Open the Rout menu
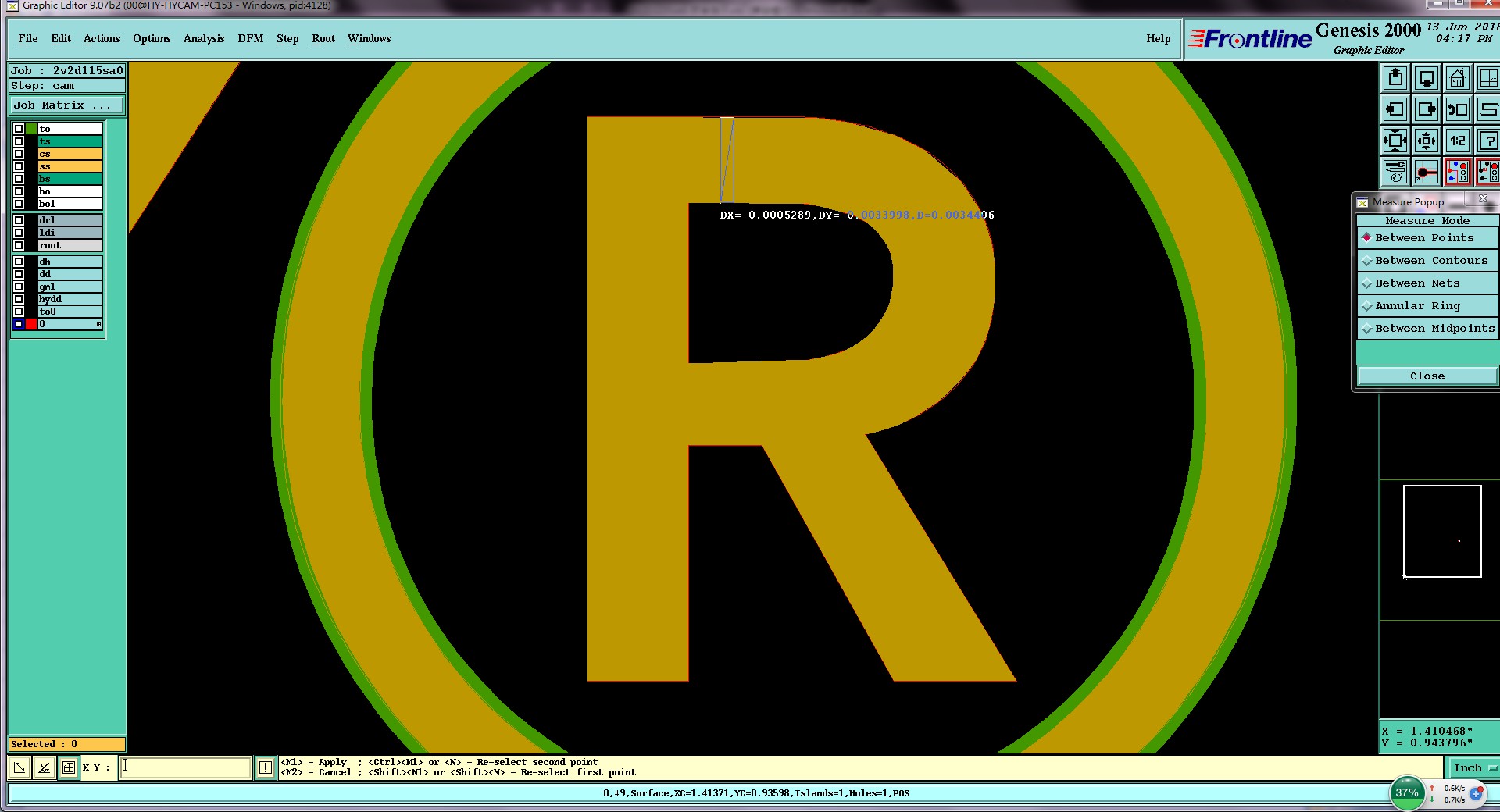 point(323,38)
